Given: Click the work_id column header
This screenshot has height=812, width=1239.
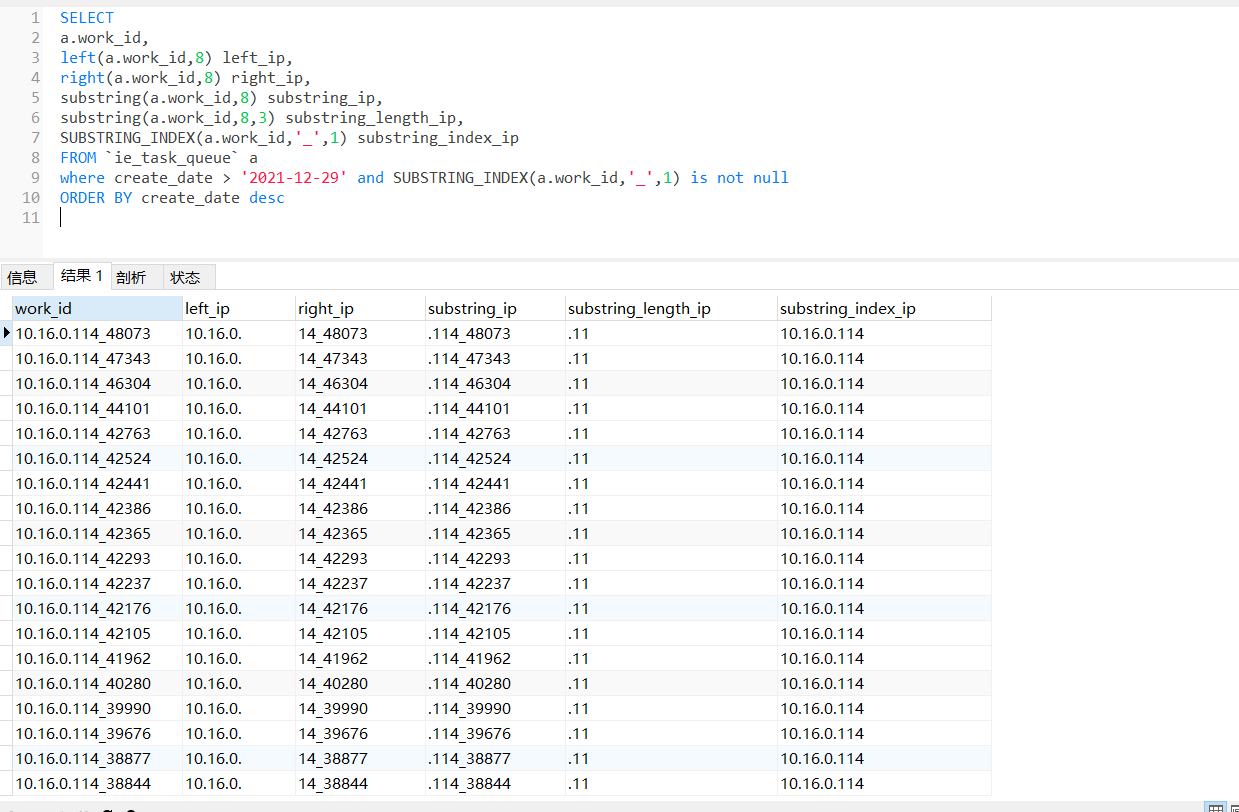Looking at the screenshot, I should coord(97,308).
